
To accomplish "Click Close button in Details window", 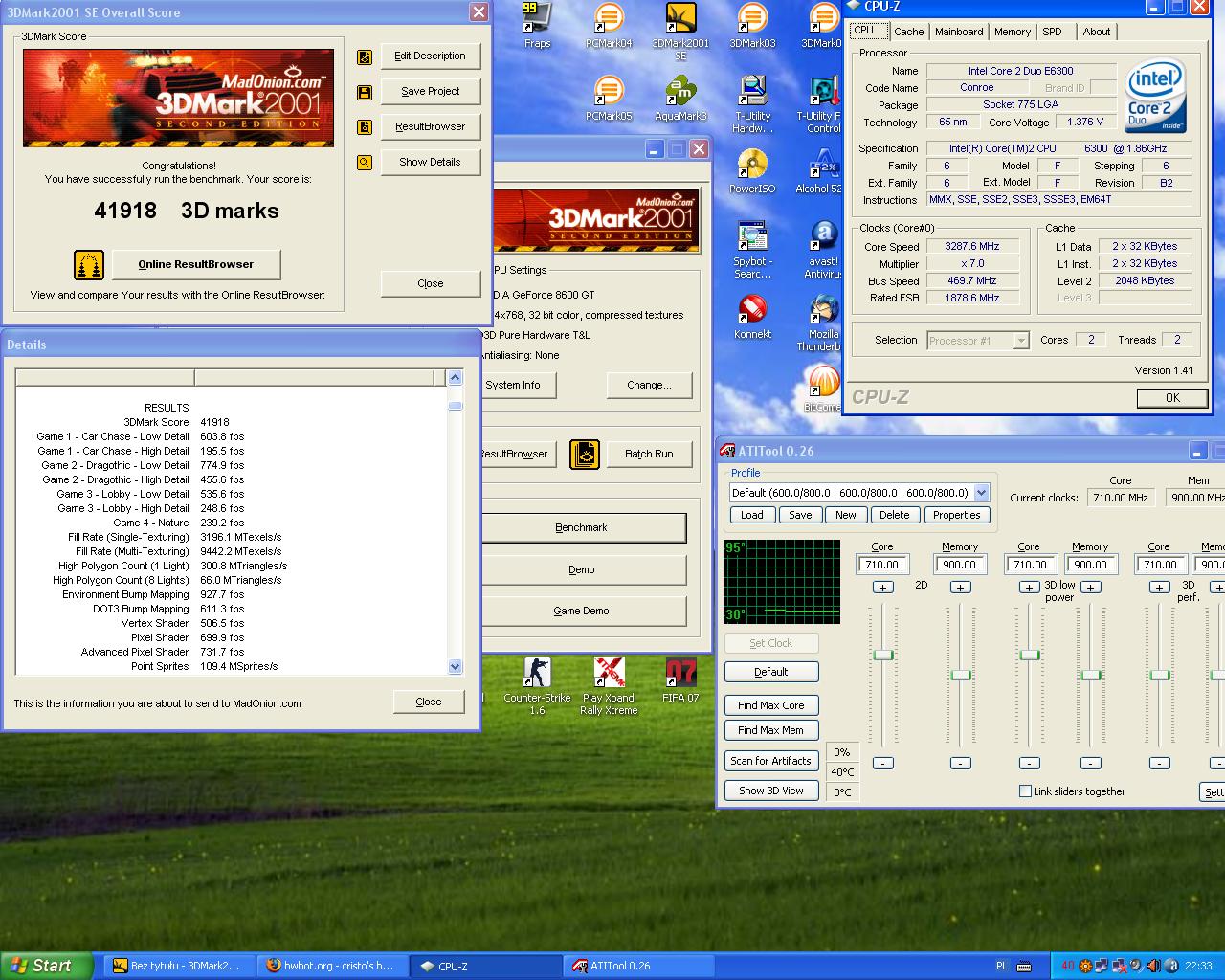I will point(429,702).
